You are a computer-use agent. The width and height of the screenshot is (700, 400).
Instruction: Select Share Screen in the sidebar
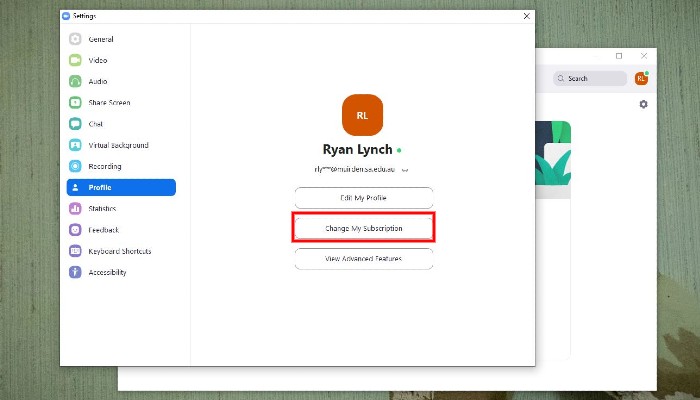tap(108, 102)
